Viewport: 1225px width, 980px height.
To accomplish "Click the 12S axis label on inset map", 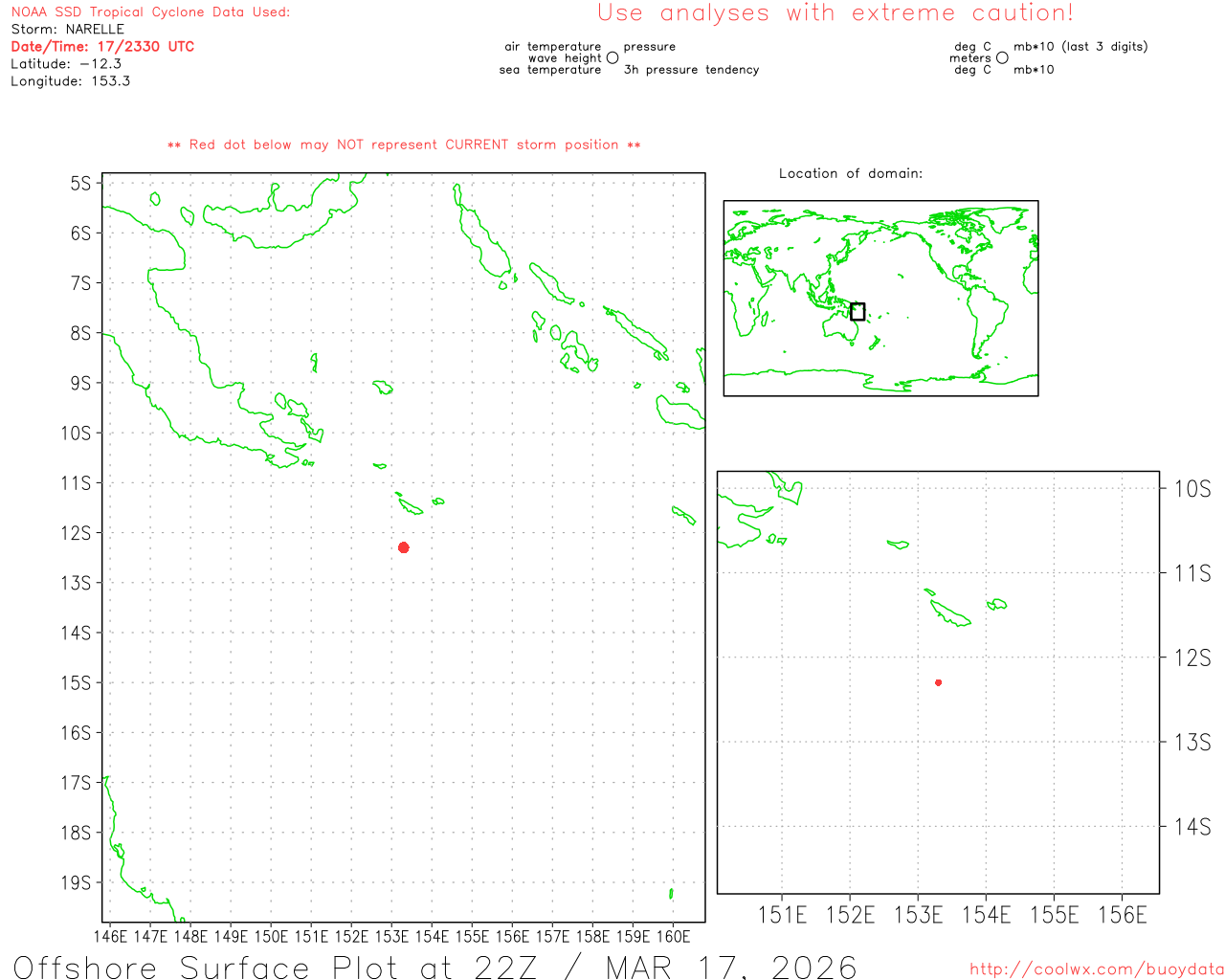I will click(x=1192, y=658).
